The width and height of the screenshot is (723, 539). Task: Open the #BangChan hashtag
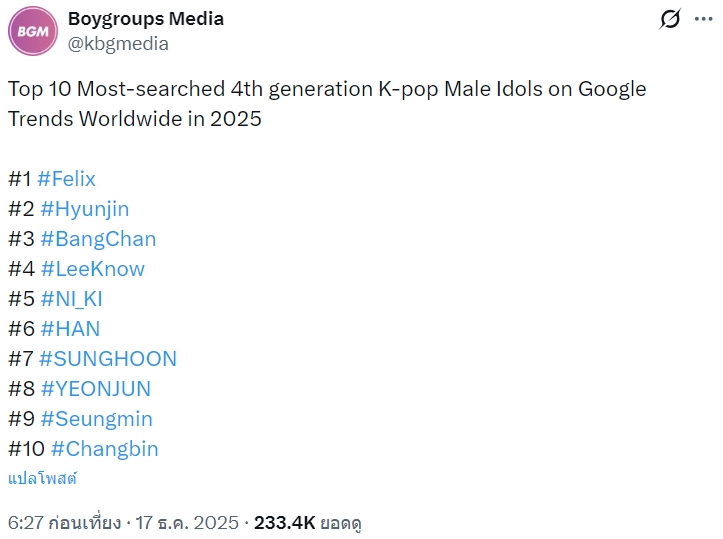98,239
